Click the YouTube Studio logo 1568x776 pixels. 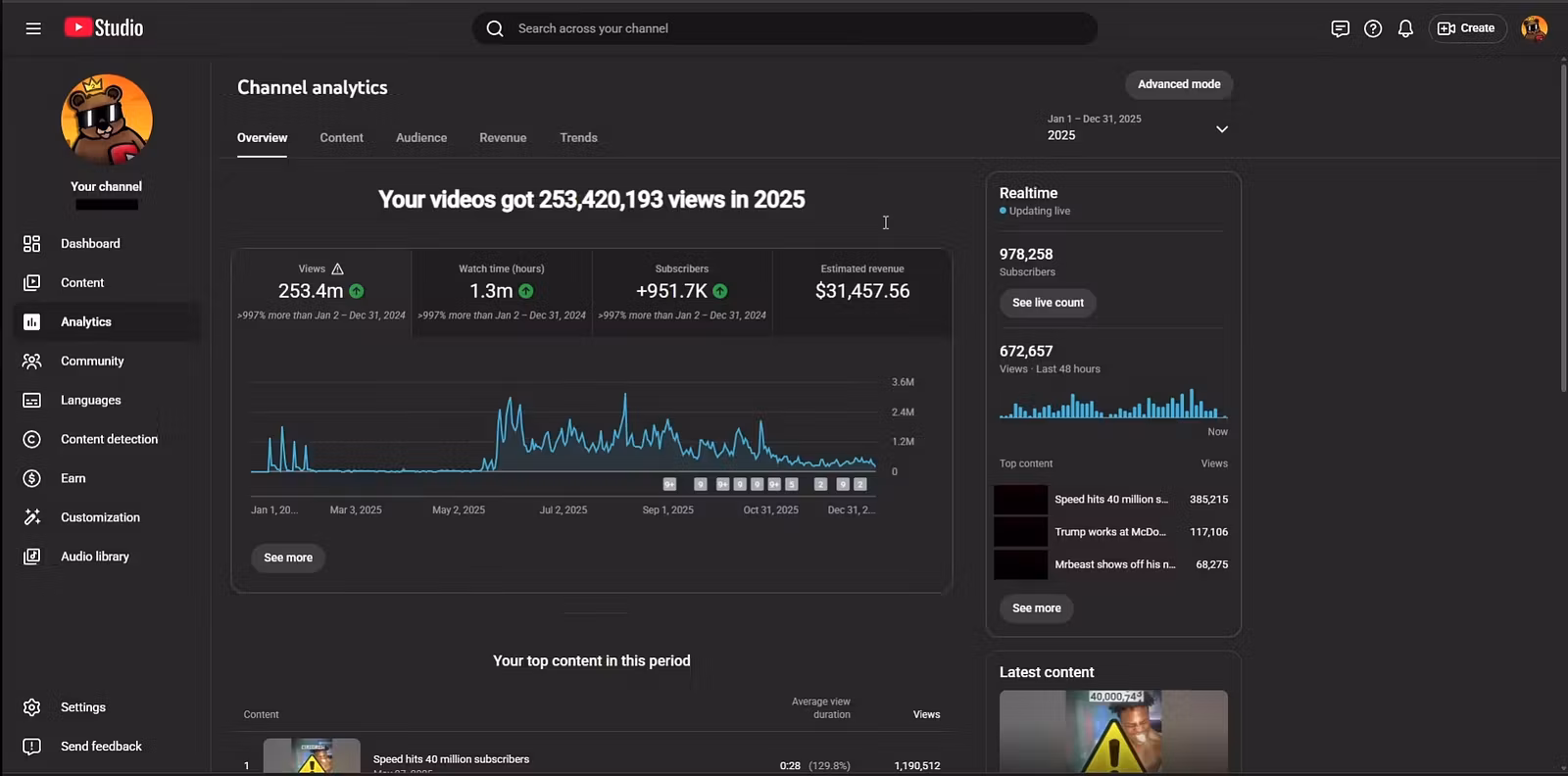point(104,28)
